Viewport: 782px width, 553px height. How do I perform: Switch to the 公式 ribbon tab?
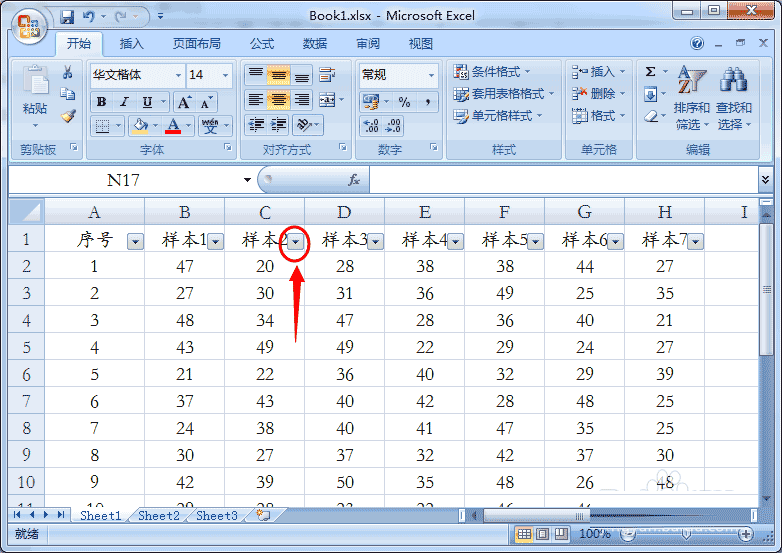262,44
